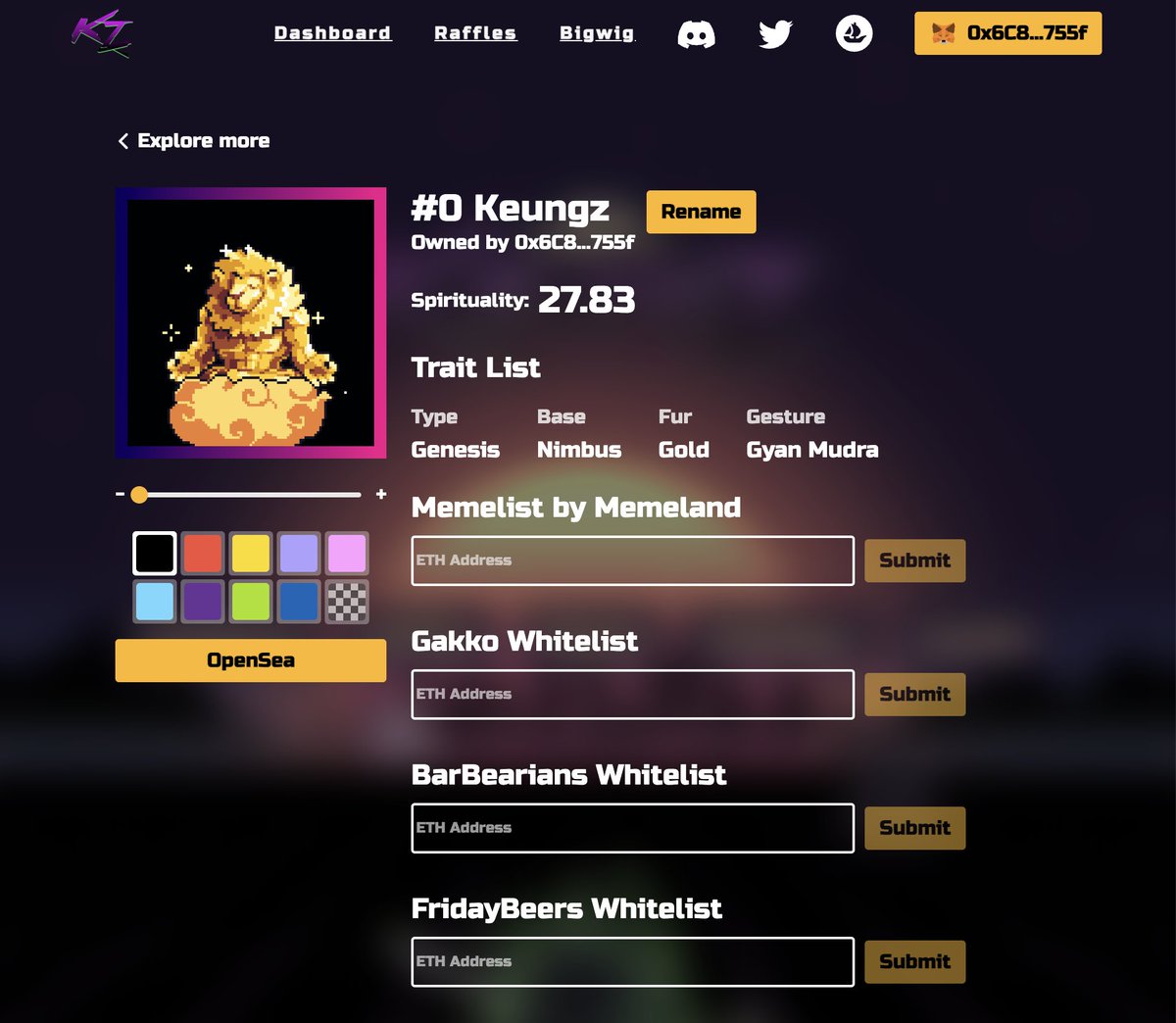This screenshot has height=1023, width=1176.
Task: Open the Twitter icon in the header
Action: [775, 33]
